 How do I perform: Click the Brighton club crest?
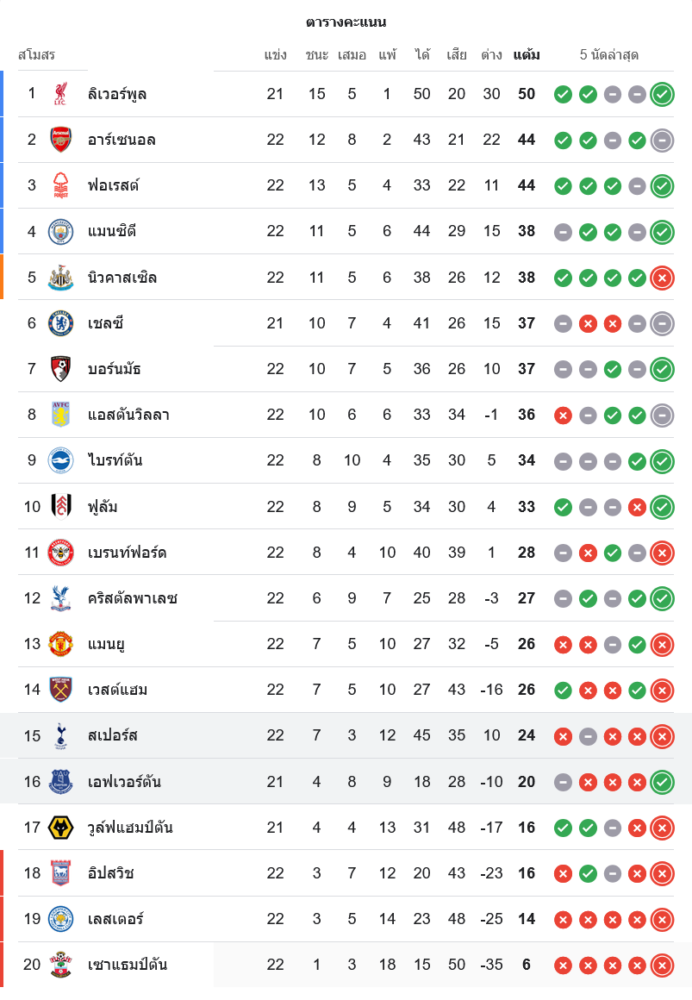(61, 461)
